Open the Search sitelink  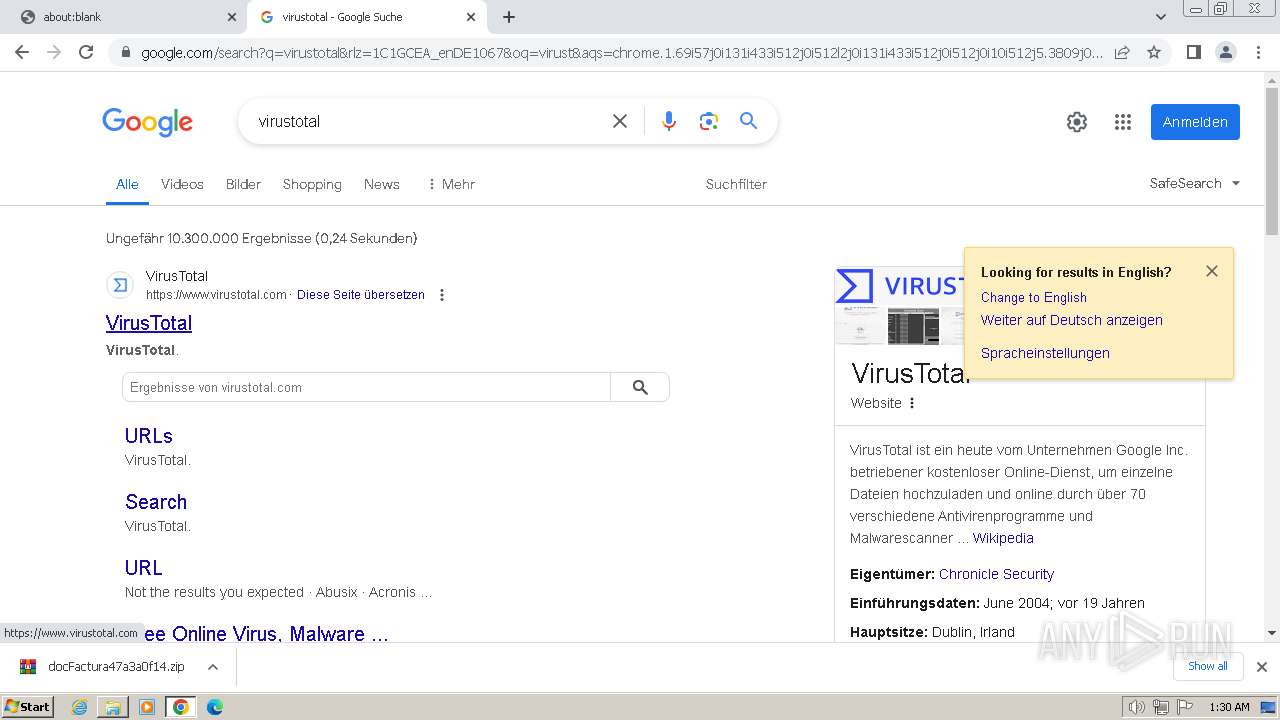(x=156, y=502)
